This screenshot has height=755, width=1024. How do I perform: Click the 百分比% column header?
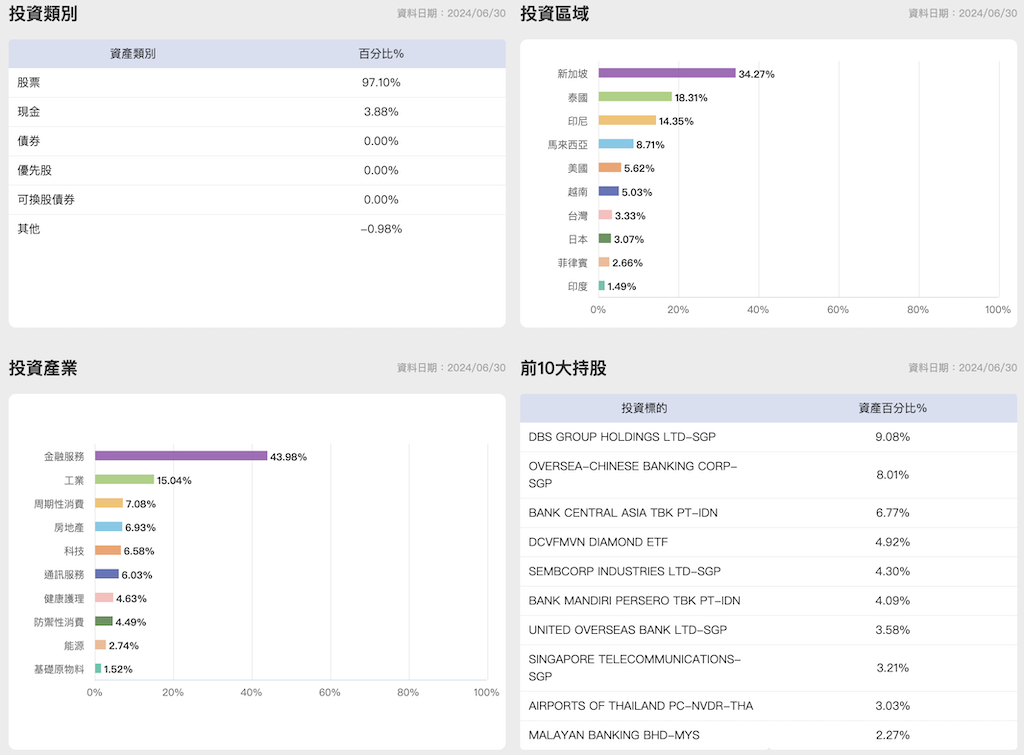[x=381, y=54]
